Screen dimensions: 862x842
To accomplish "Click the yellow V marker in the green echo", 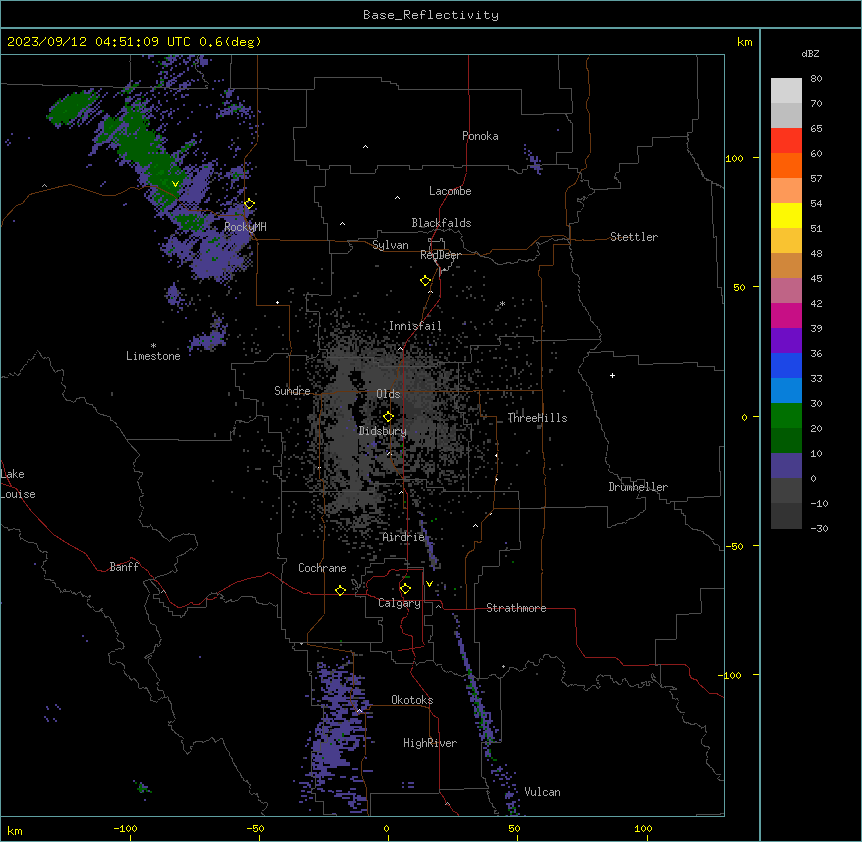I will click(175, 184).
